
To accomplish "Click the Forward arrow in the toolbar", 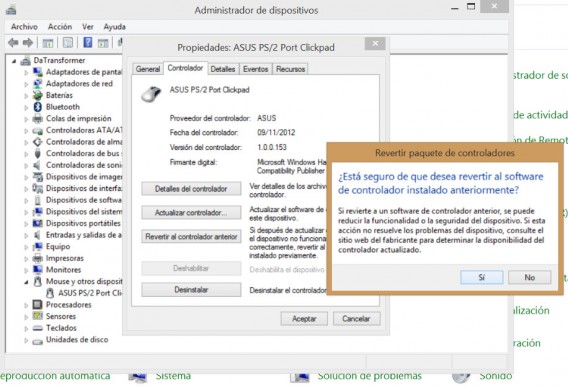I will point(28,43).
